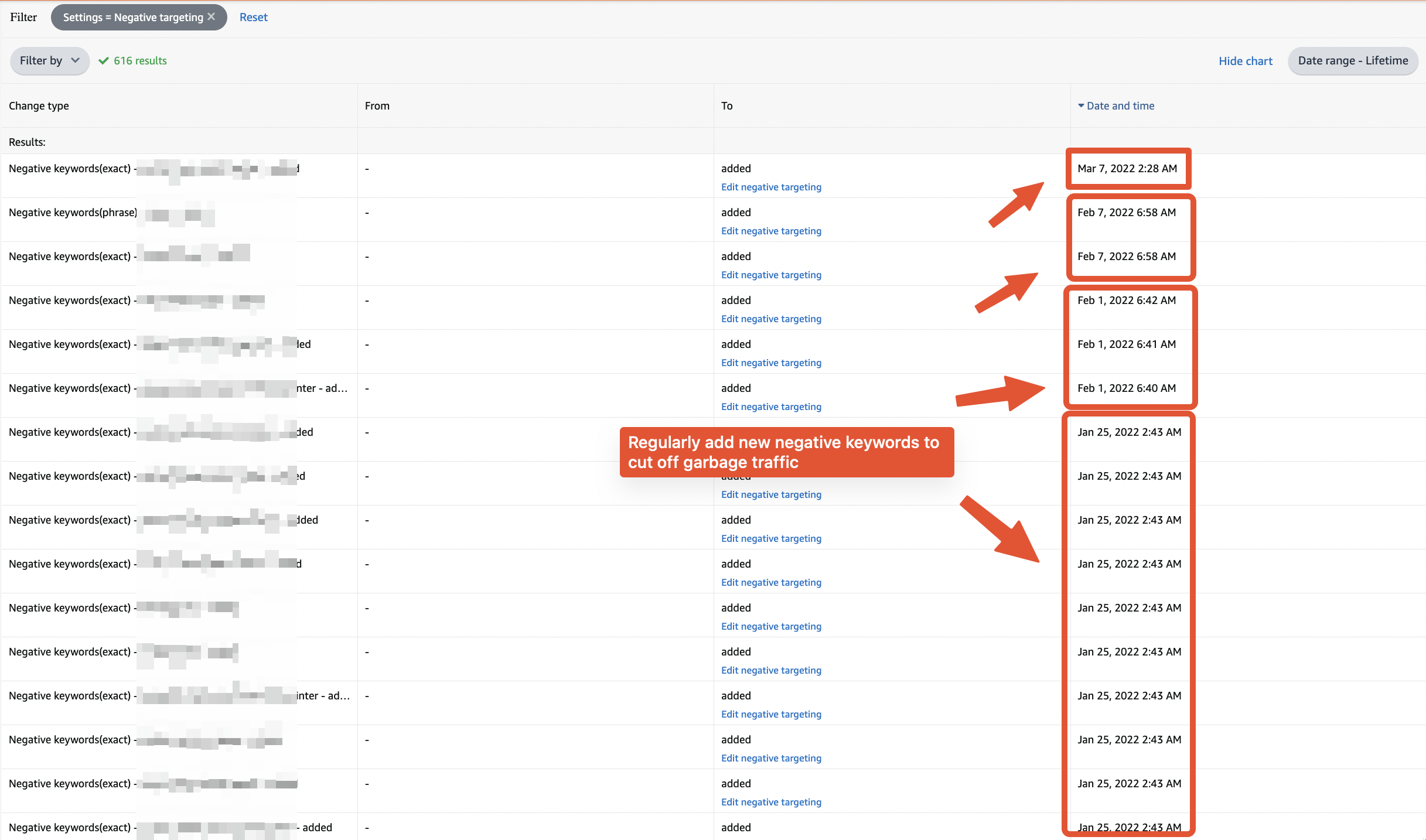Edit negative targeting for the Negative keywords(phrase) row
1426x840 pixels.
pyautogui.click(x=771, y=231)
